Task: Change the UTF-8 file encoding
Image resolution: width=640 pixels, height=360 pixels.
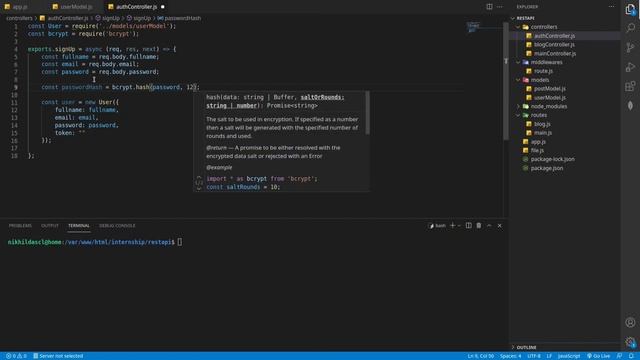Action: pos(534,356)
